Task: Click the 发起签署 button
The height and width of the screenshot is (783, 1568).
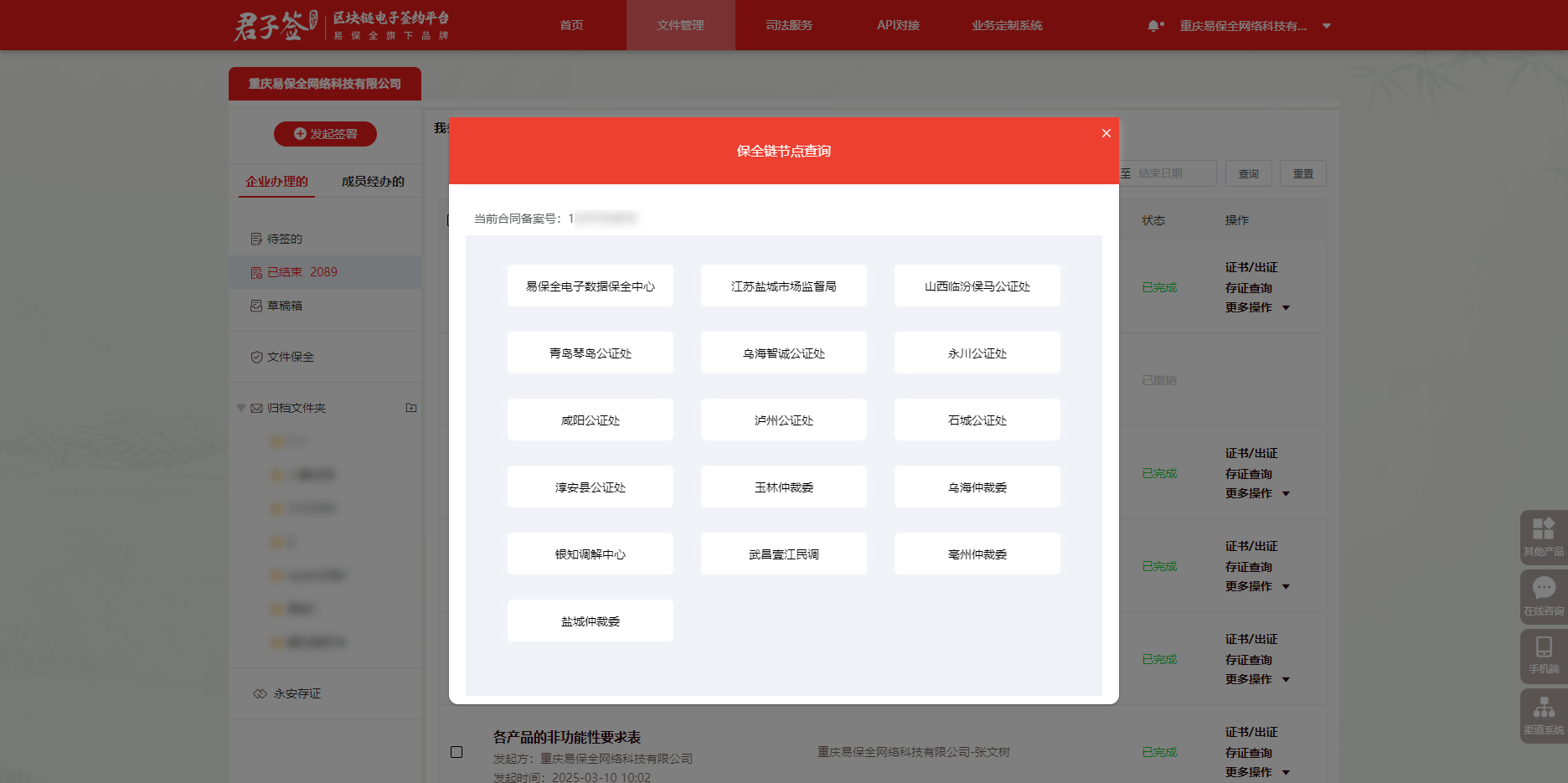Action: (x=325, y=134)
